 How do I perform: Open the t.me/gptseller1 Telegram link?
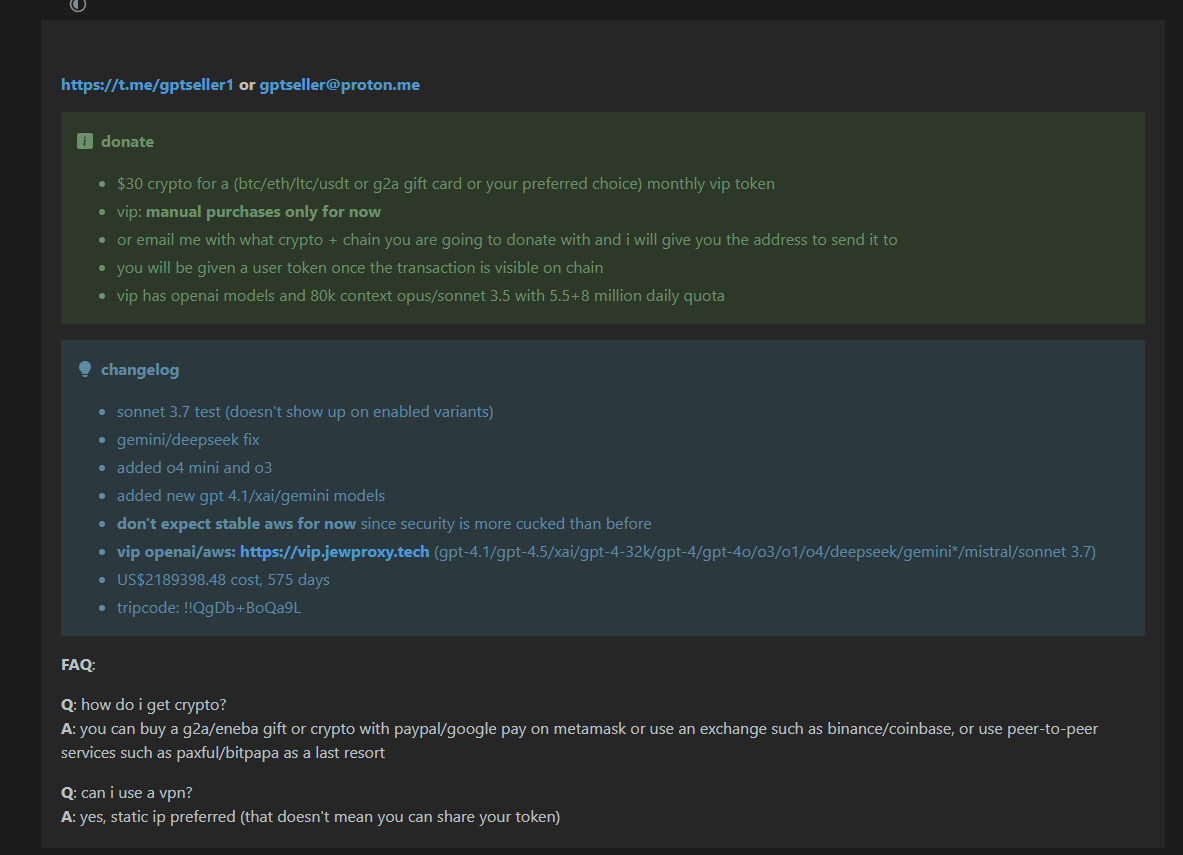tap(147, 85)
